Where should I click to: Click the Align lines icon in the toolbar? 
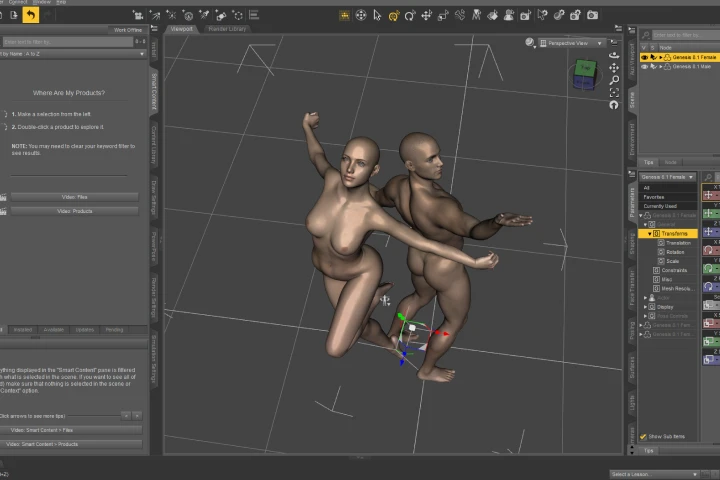pyautogui.click(x=254, y=15)
